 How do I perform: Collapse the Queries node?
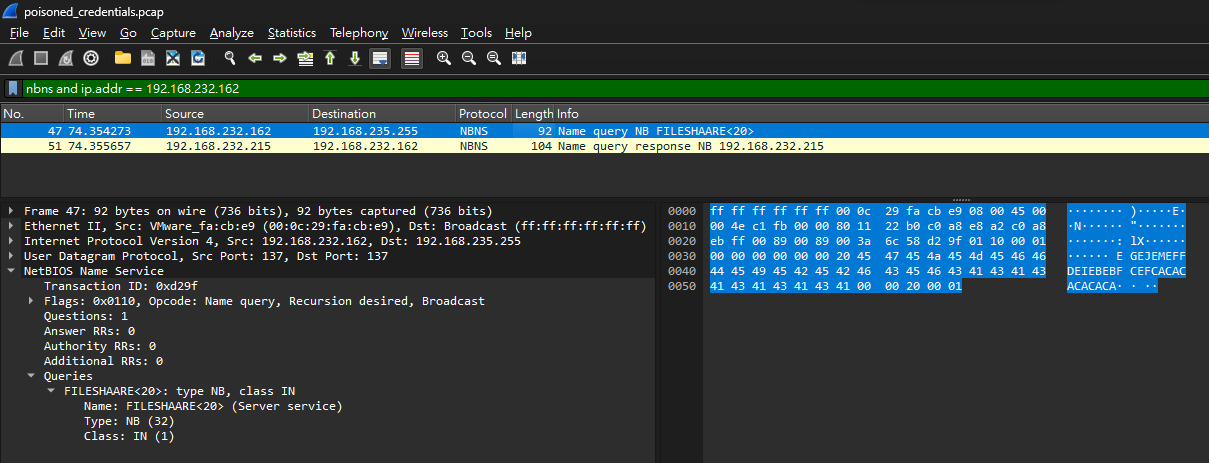[x=31, y=376]
